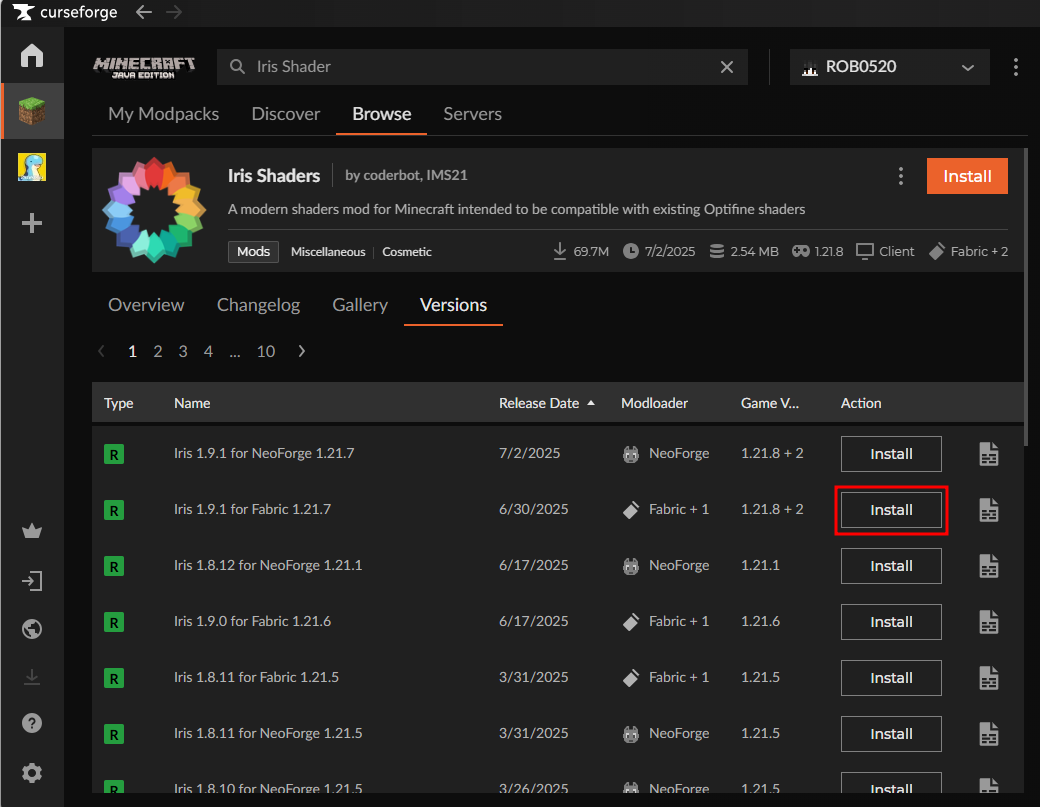Click the curseforge logo in title bar

65,12
